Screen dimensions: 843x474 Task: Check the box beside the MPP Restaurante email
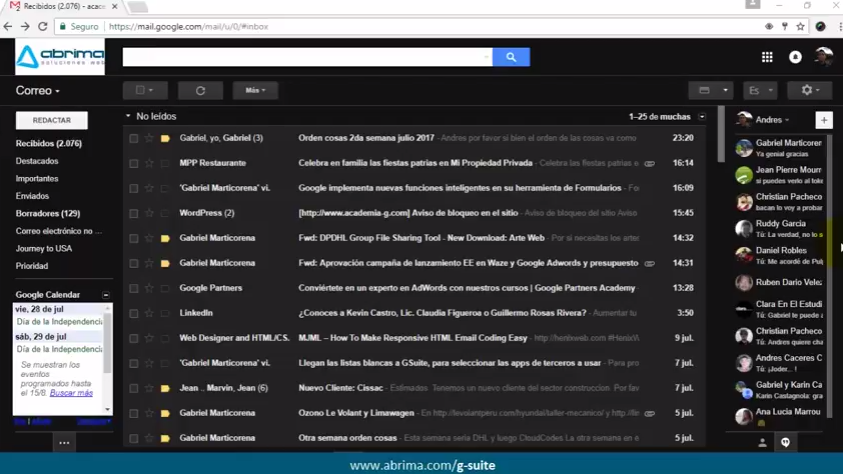[x=133, y=163]
